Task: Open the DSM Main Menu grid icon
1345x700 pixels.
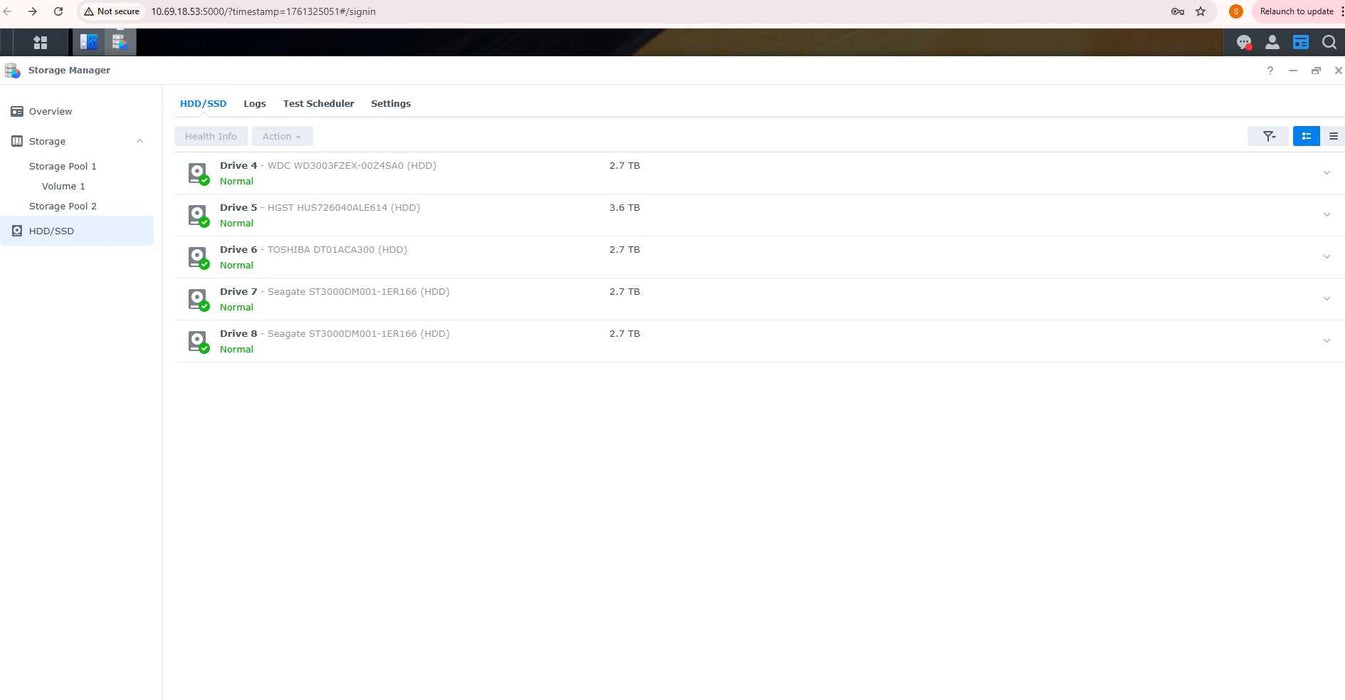Action: [x=40, y=42]
